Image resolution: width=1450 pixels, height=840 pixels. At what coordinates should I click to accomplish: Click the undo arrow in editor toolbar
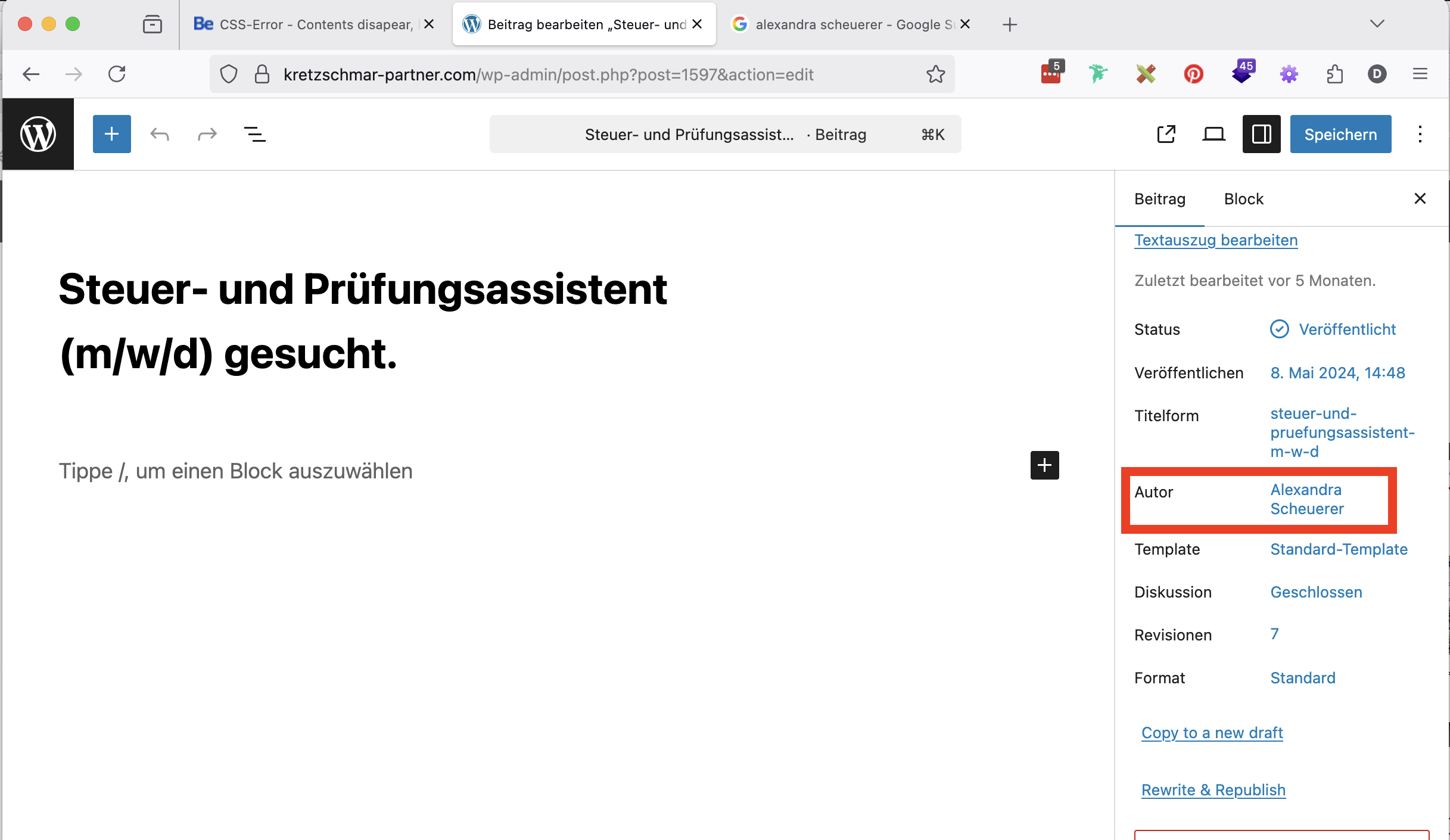pos(160,135)
